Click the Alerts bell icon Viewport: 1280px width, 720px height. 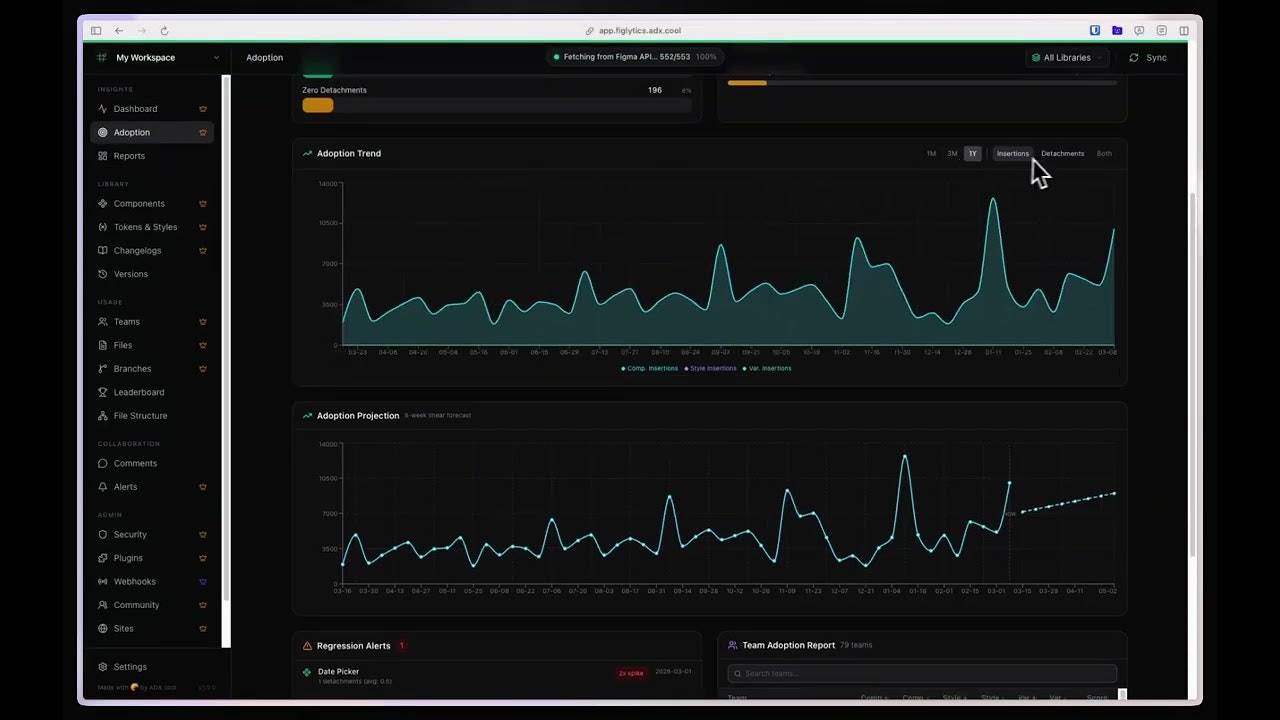tap(103, 487)
